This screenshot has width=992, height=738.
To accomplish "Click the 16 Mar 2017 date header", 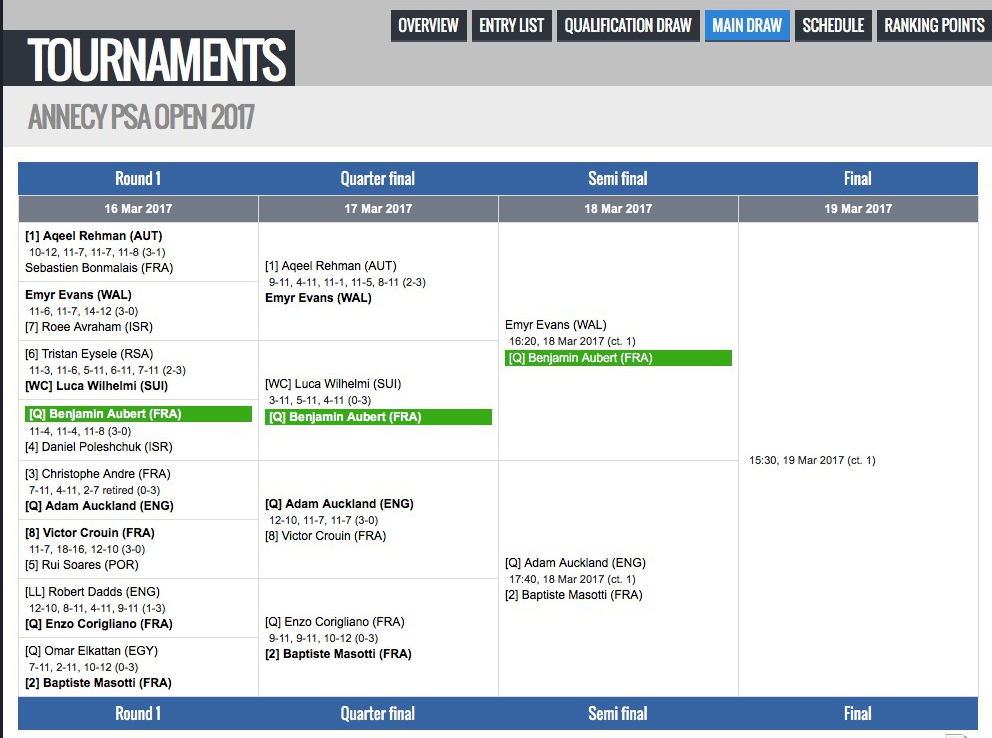I will (x=138, y=209).
